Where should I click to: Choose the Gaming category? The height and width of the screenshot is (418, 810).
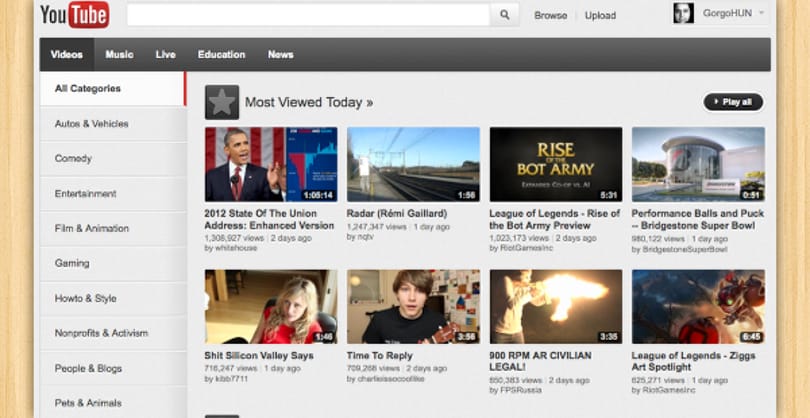tap(113, 264)
